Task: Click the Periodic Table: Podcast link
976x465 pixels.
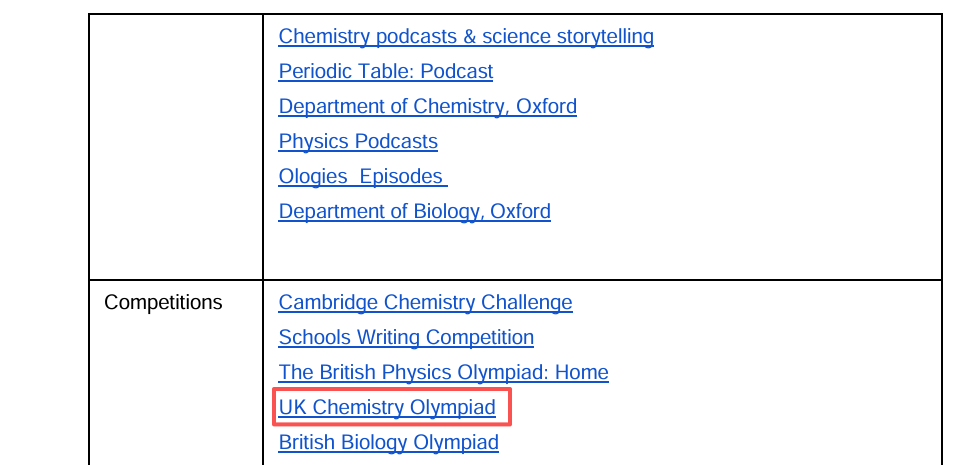Action: [x=385, y=72]
